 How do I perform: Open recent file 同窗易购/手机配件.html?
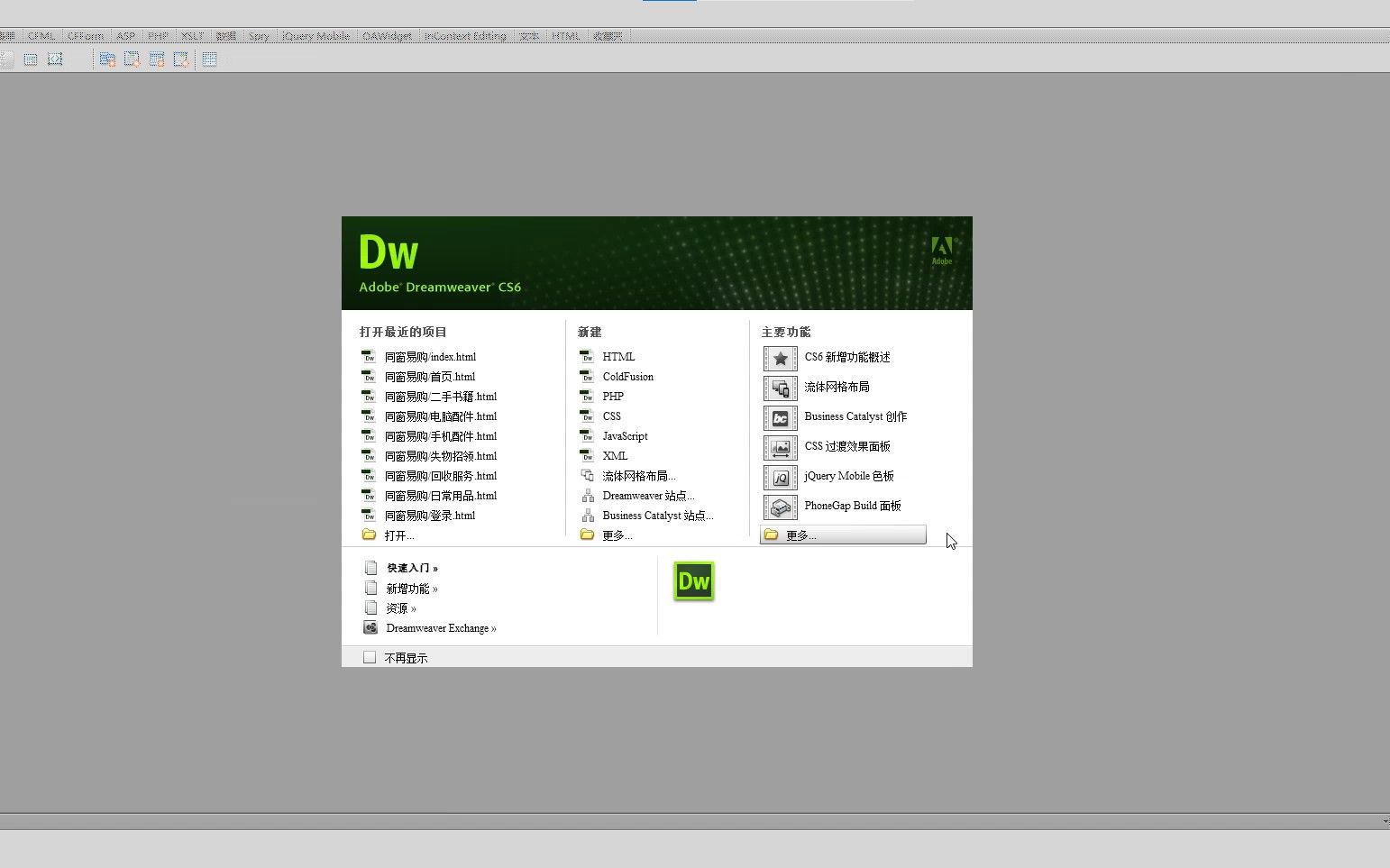[x=441, y=436]
